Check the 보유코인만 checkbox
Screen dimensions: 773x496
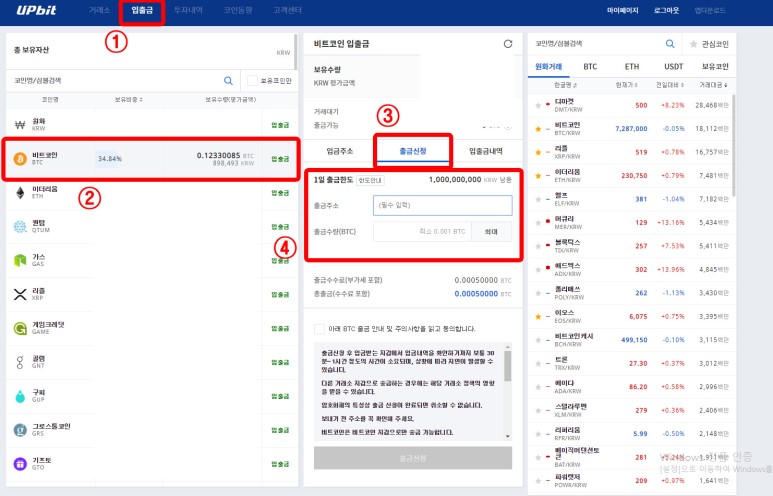click(252, 80)
